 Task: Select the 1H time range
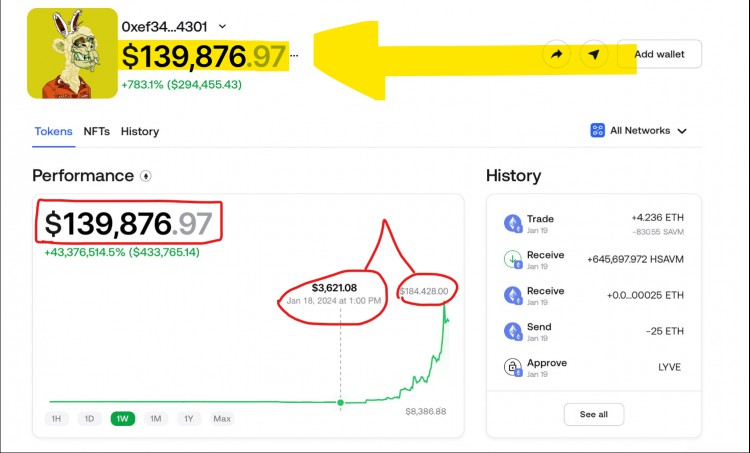click(x=58, y=418)
